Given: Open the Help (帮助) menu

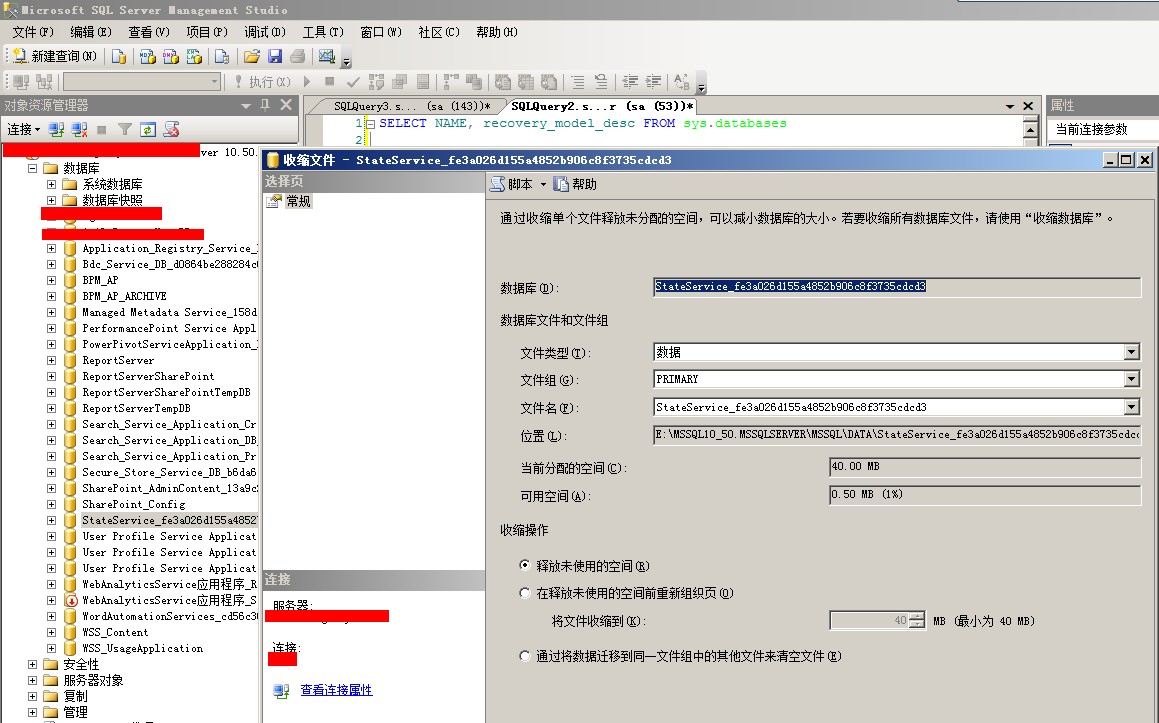Looking at the screenshot, I should 497,32.
